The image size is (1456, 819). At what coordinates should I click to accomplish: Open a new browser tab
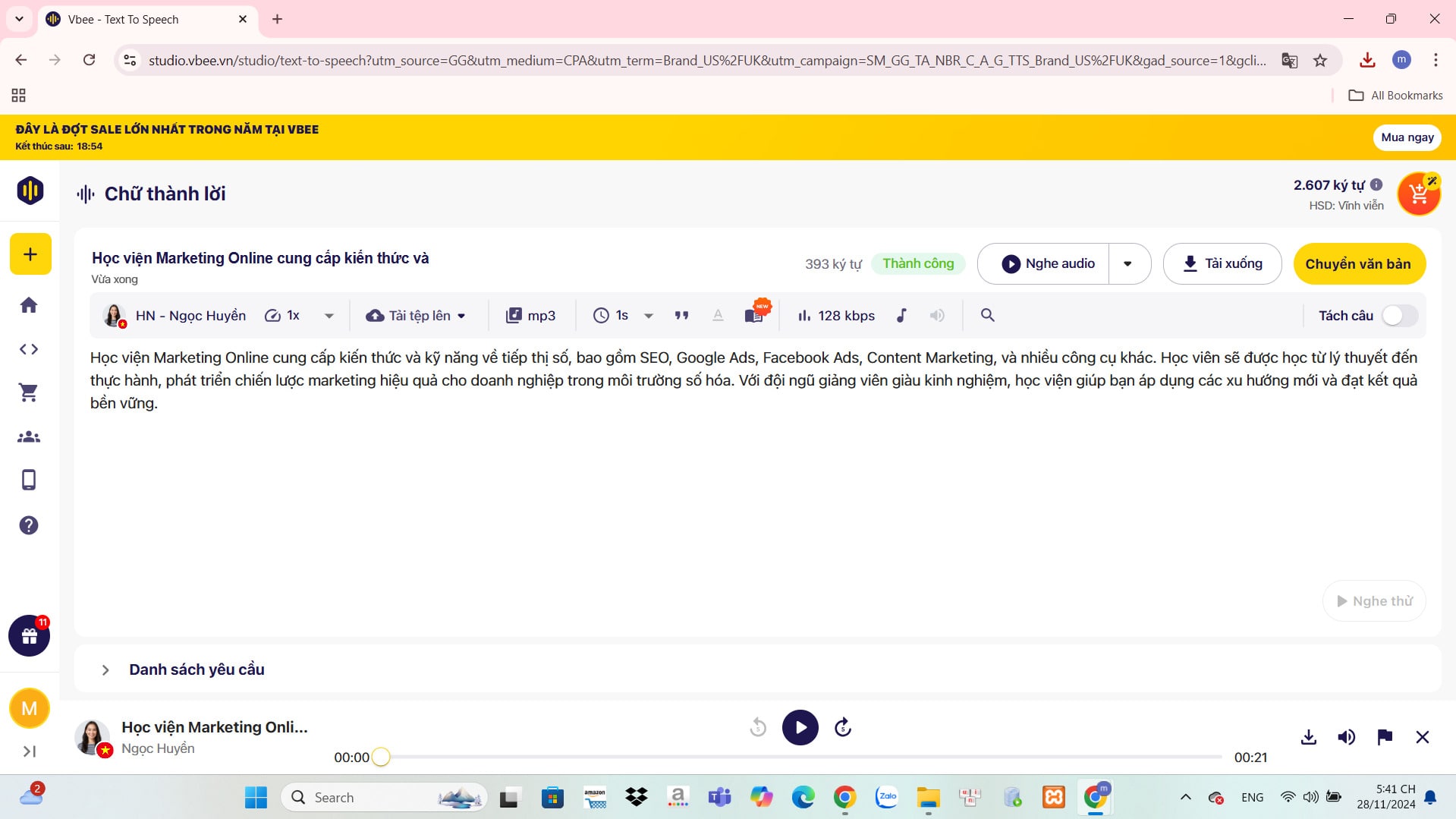point(277,19)
